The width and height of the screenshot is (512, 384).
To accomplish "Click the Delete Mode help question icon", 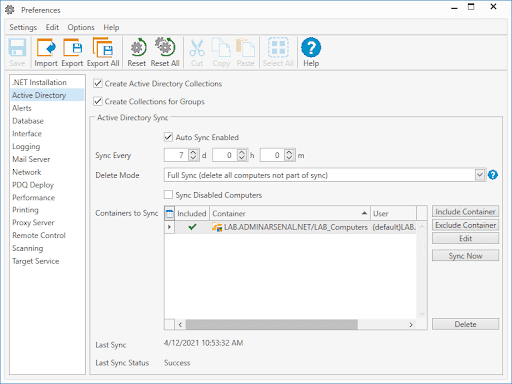I will pos(493,175).
